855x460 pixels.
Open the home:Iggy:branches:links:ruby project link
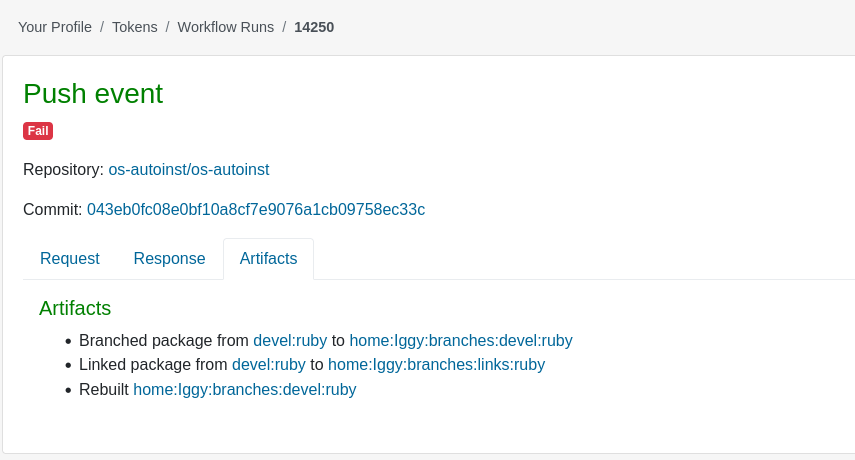click(x=436, y=365)
